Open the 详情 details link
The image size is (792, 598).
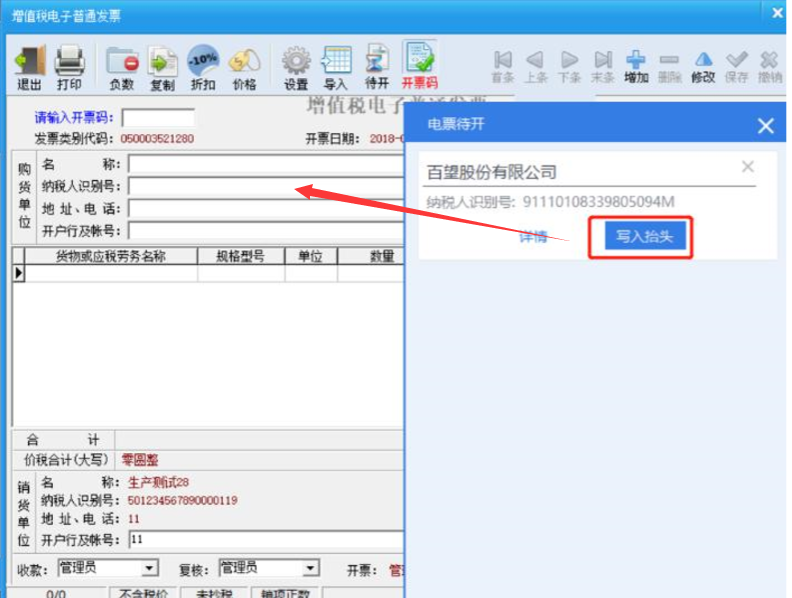tap(533, 236)
